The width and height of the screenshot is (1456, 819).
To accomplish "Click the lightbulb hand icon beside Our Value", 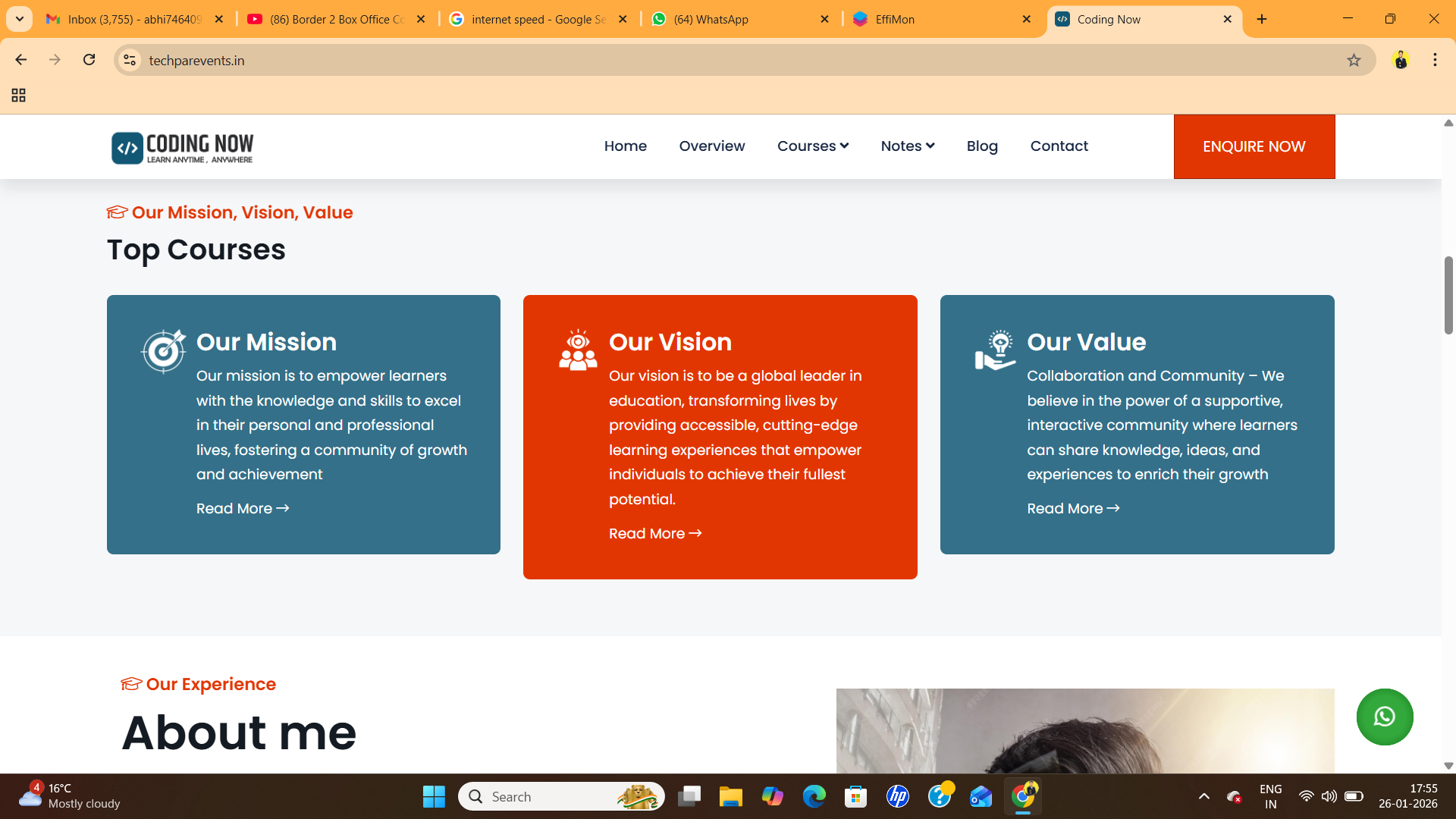I will click(995, 350).
